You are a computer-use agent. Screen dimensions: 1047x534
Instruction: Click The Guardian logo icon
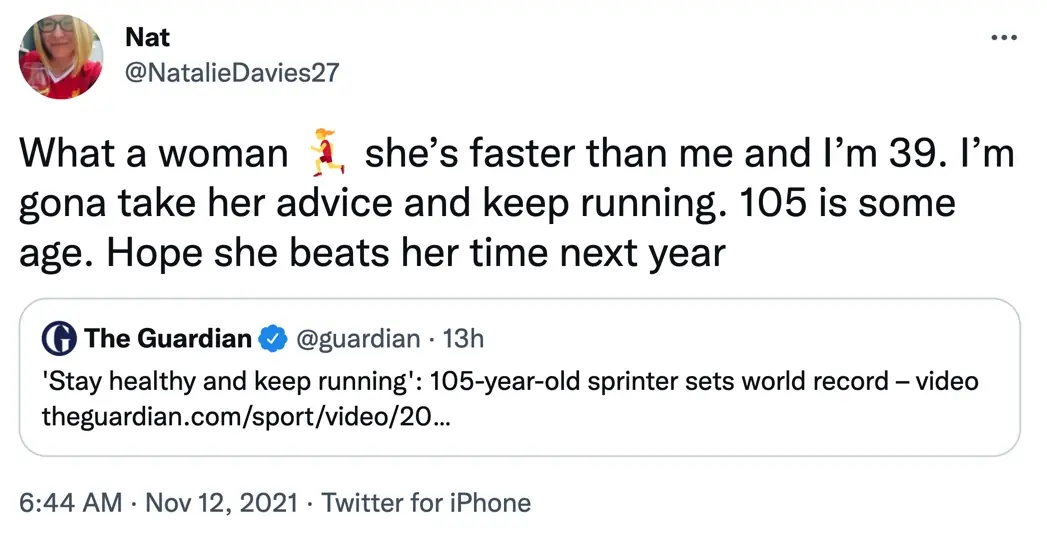[60, 339]
